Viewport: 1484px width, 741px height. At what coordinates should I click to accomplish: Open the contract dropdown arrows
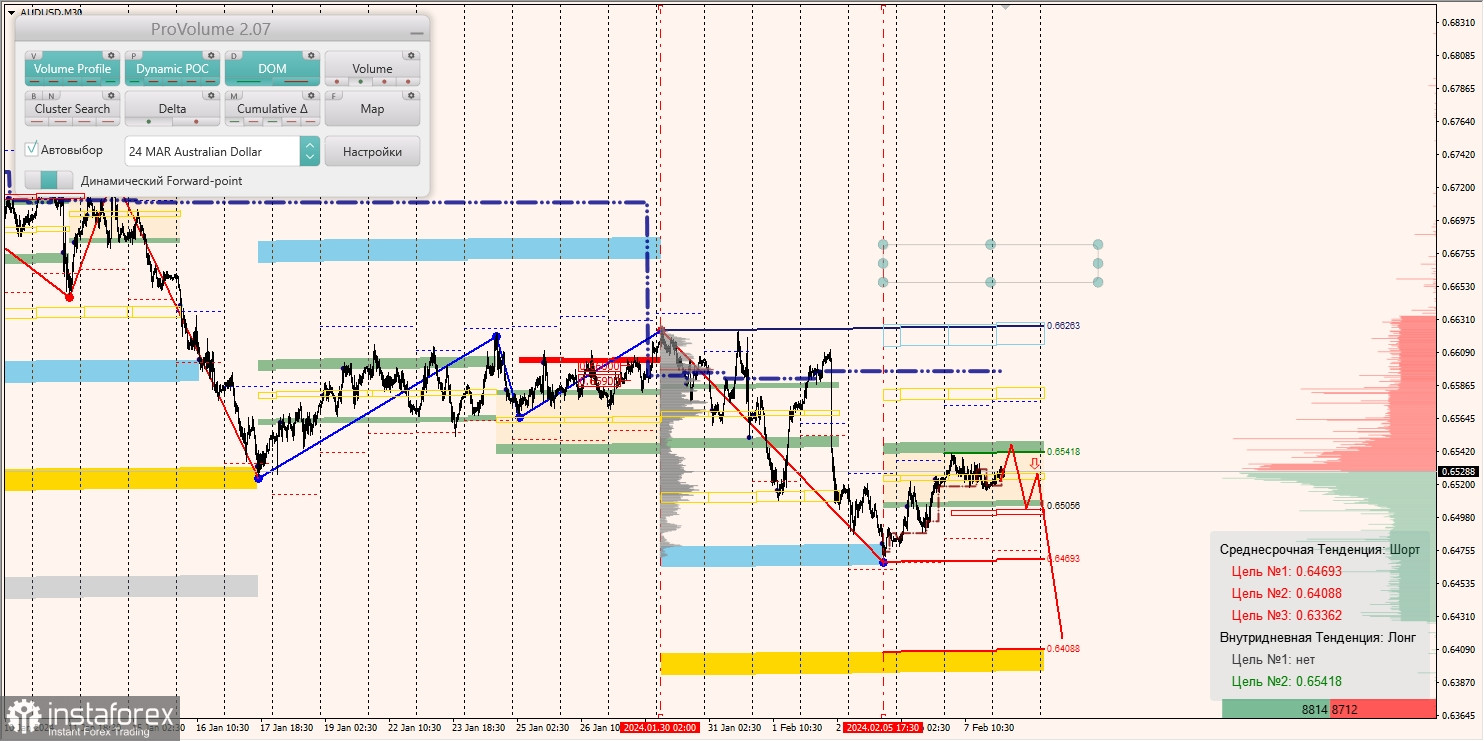(310, 151)
